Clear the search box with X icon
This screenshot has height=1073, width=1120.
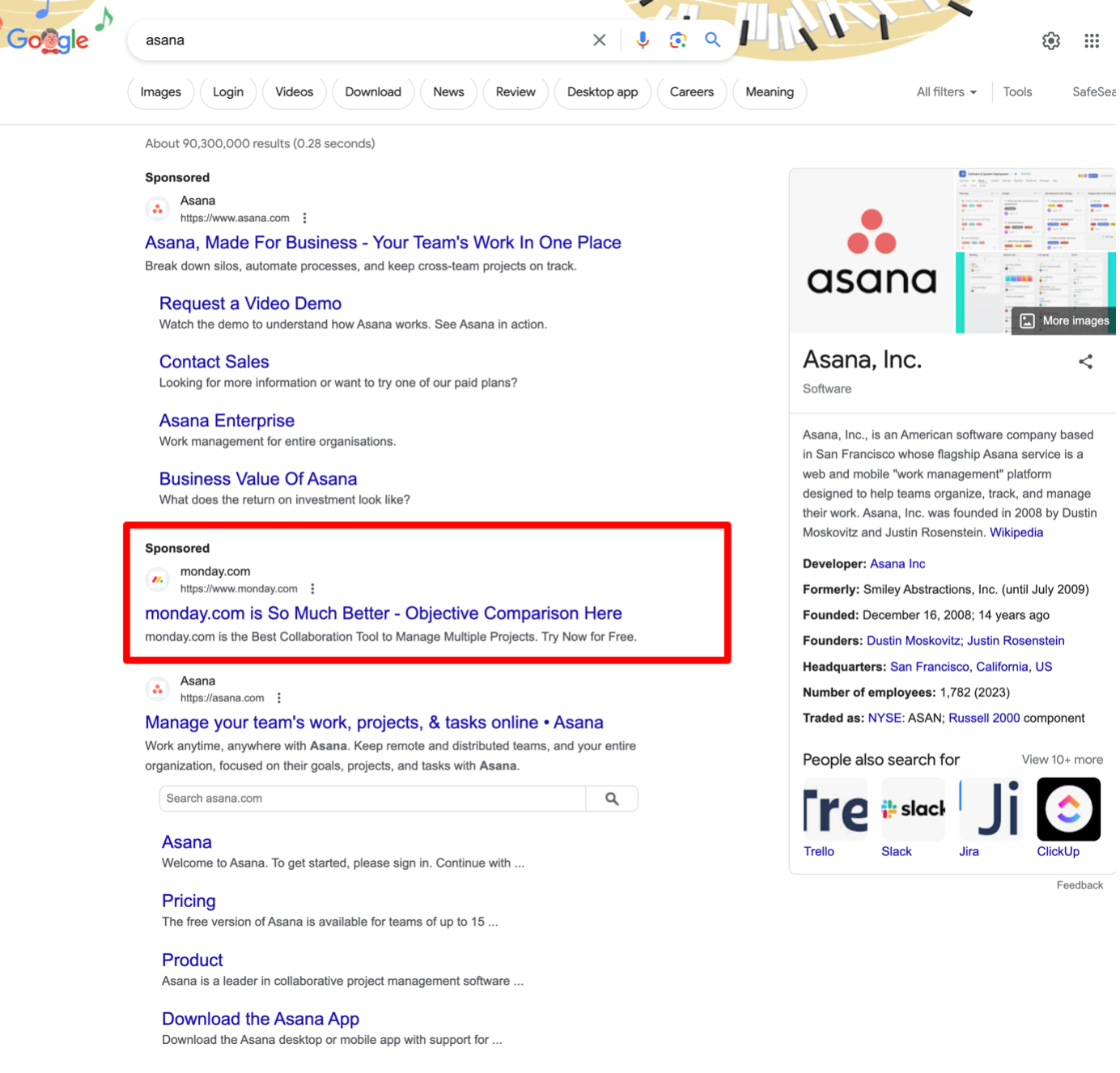(x=599, y=40)
